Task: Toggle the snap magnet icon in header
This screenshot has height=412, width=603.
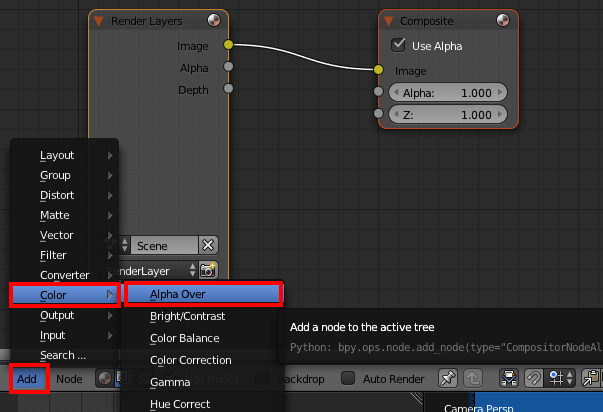Action: click(534, 379)
